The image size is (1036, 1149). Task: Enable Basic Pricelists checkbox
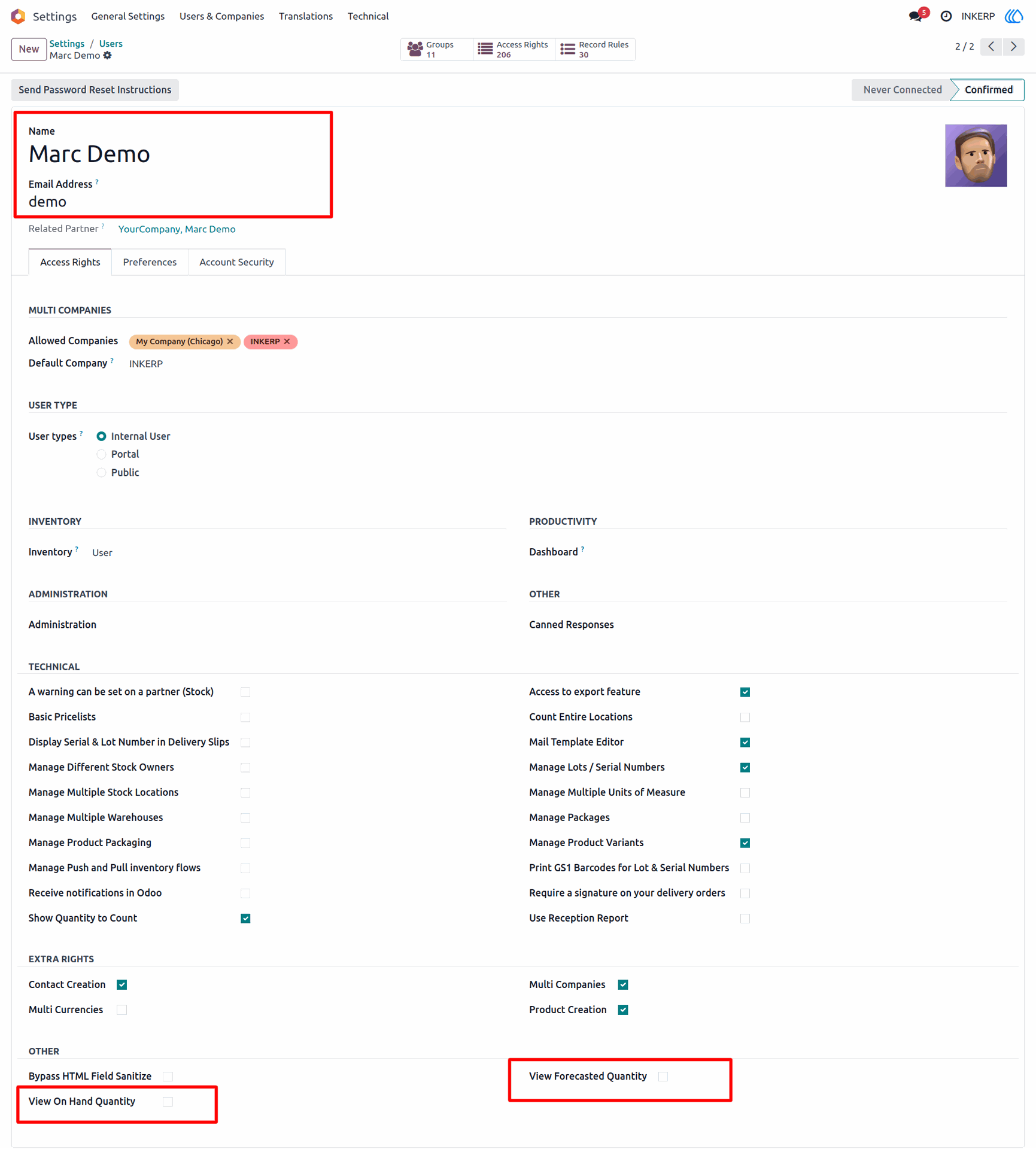click(x=245, y=717)
